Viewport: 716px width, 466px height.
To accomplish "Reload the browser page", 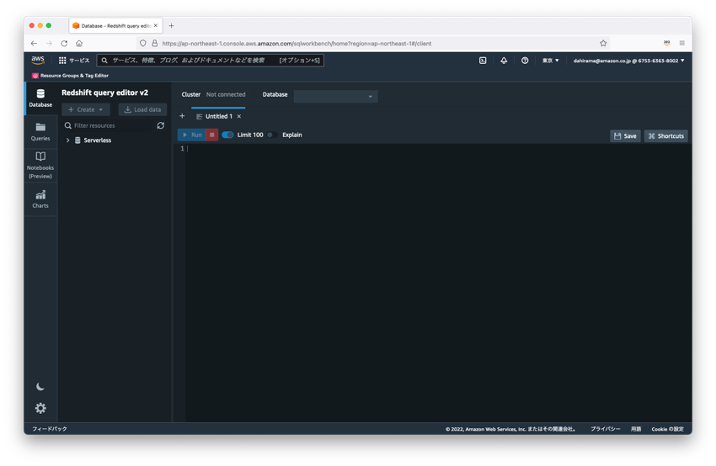I will [x=64, y=43].
